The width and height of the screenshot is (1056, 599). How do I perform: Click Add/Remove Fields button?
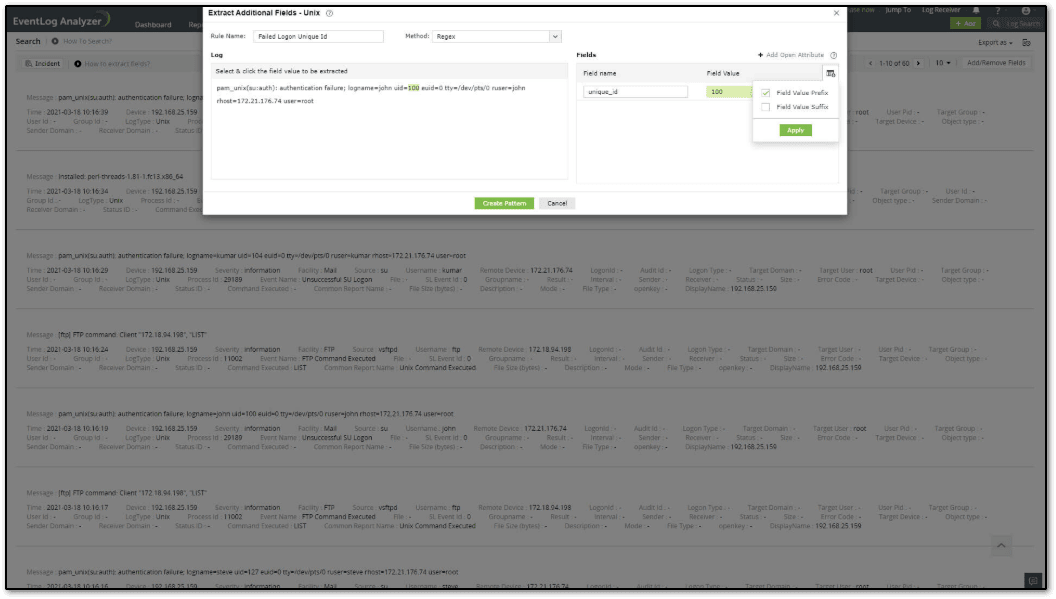coord(996,63)
